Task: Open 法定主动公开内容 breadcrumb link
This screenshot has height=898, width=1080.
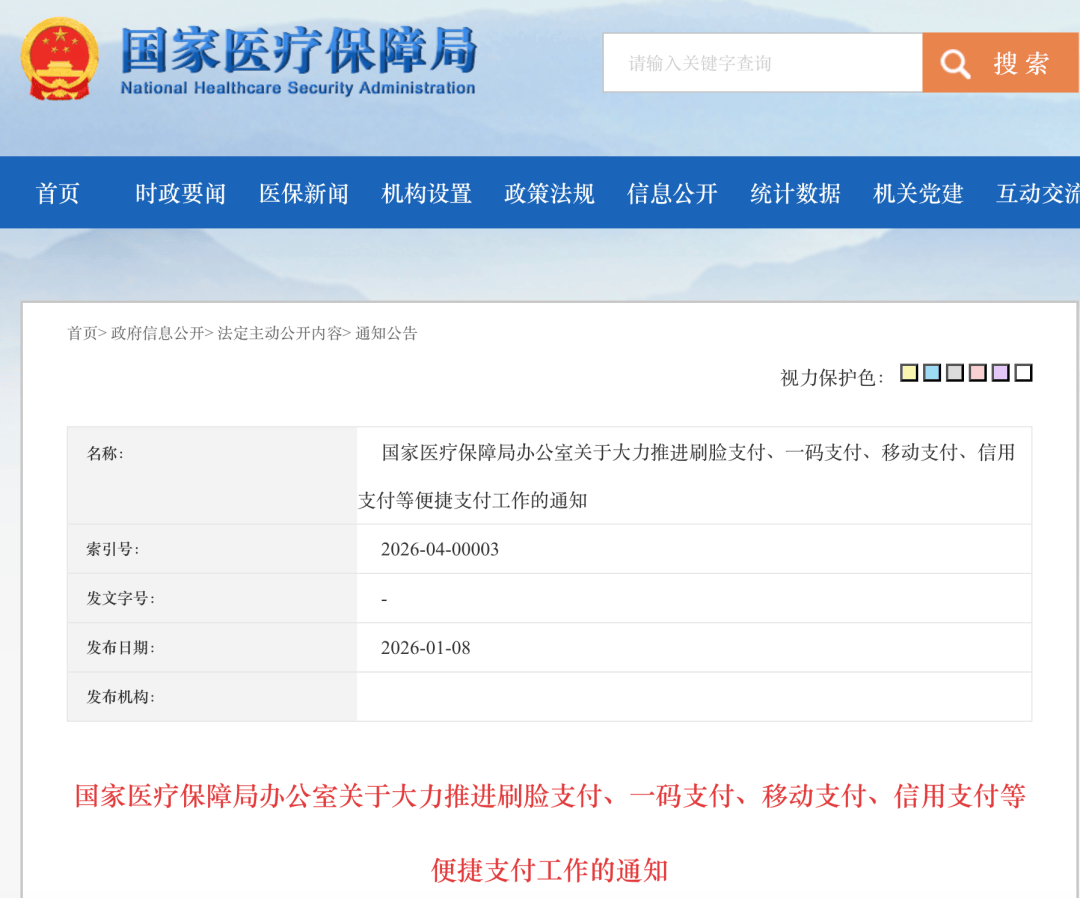Action: 279,333
